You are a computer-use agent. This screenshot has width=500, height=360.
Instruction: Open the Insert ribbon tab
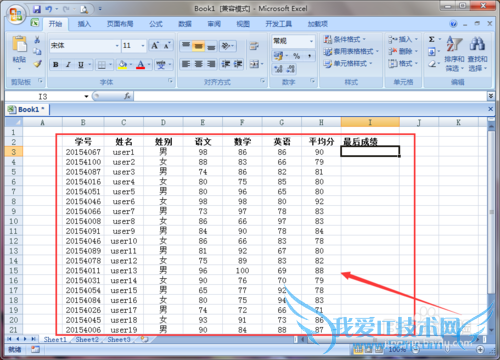pos(84,24)
